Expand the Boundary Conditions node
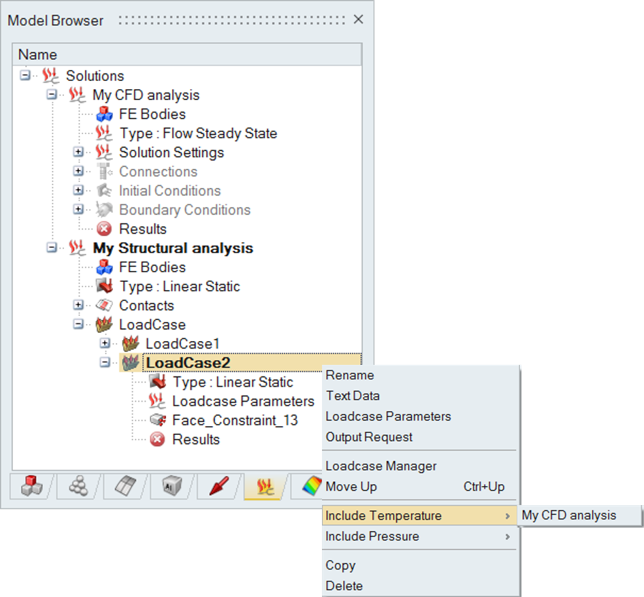The height and width of the screenshot is (597, 644). click(x=78, y=209)
